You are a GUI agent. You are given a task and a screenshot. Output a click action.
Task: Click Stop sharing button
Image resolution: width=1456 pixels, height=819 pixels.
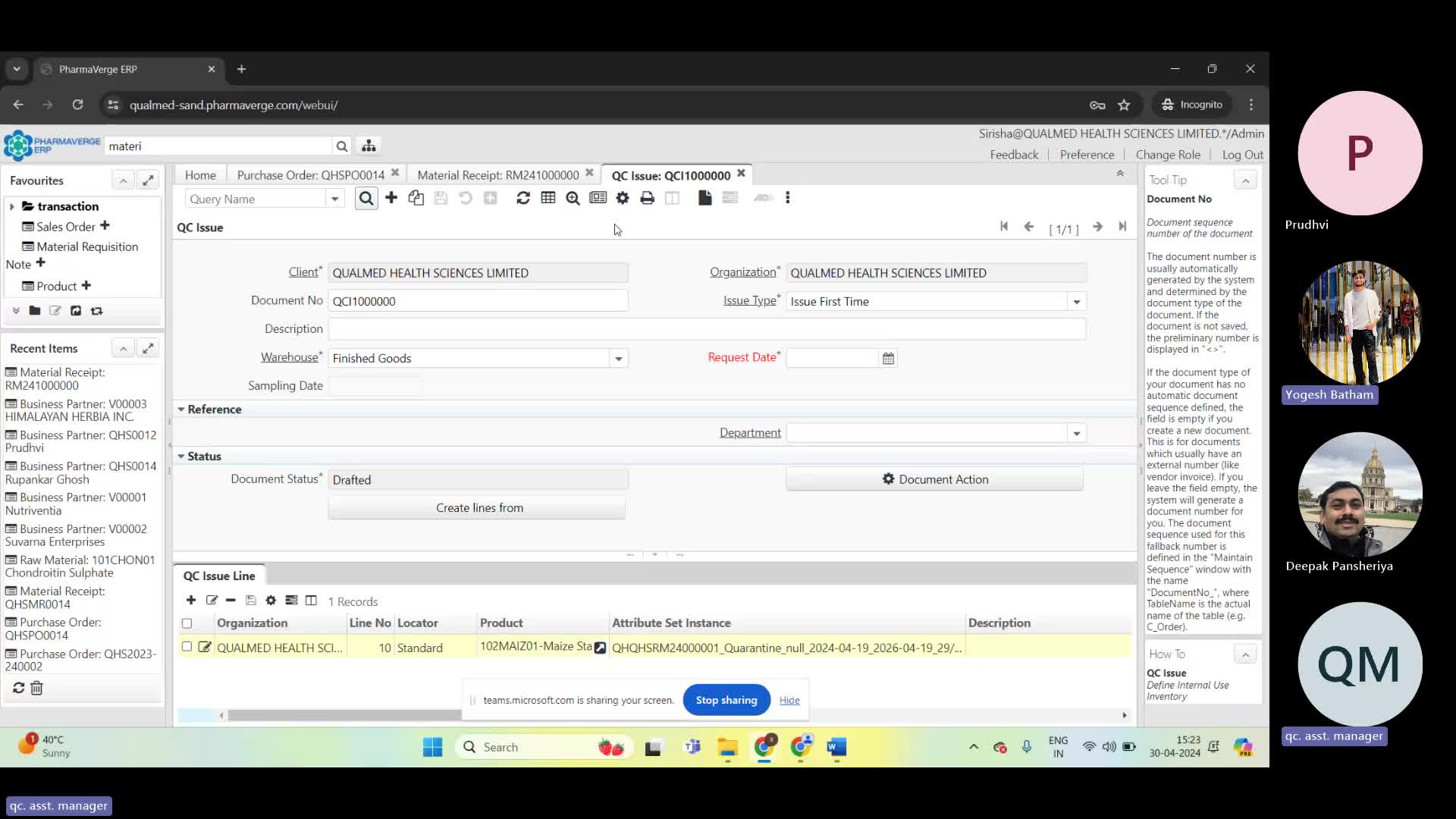tap(726, 700)
